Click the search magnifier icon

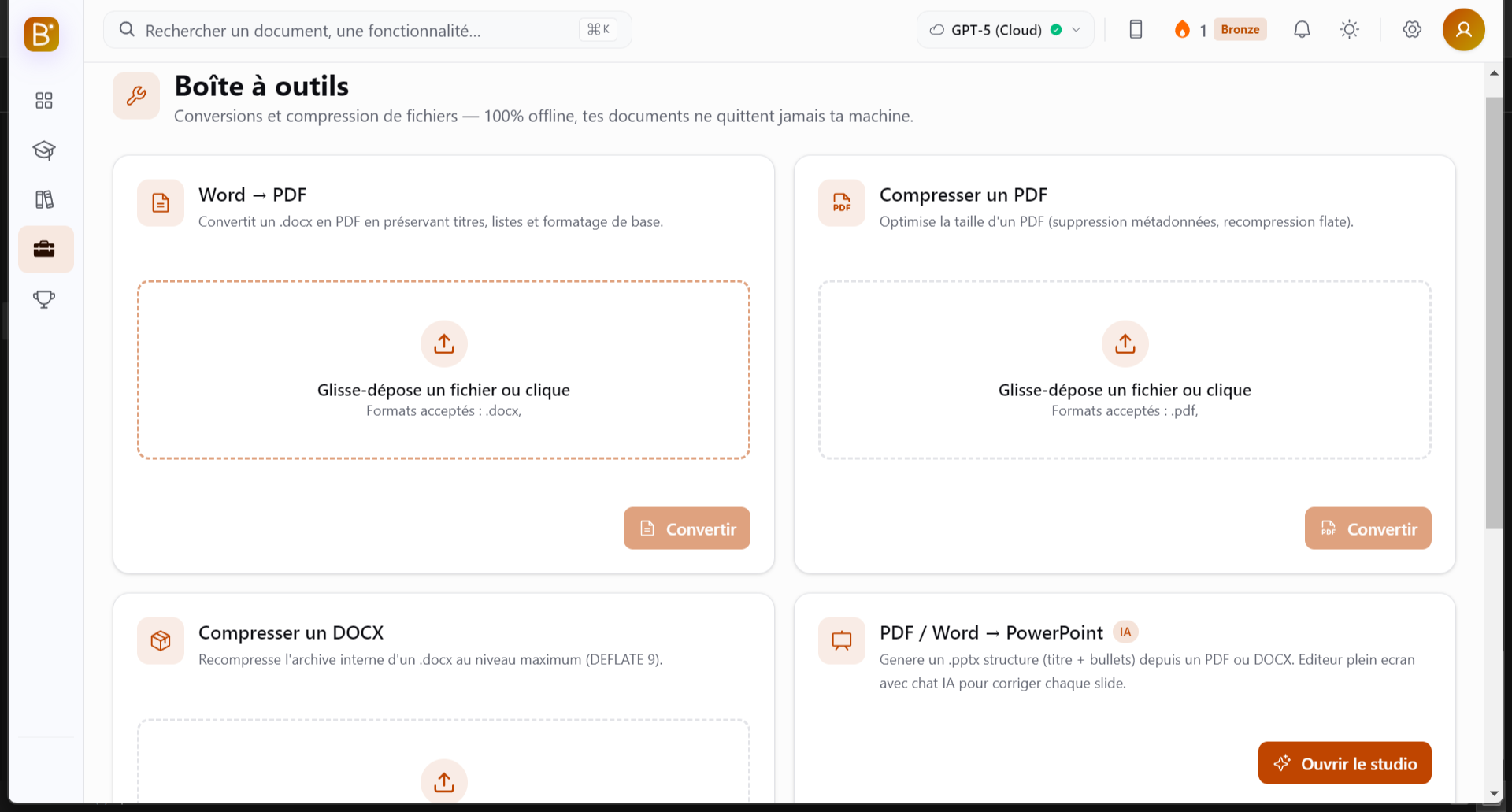coord(127,30)
